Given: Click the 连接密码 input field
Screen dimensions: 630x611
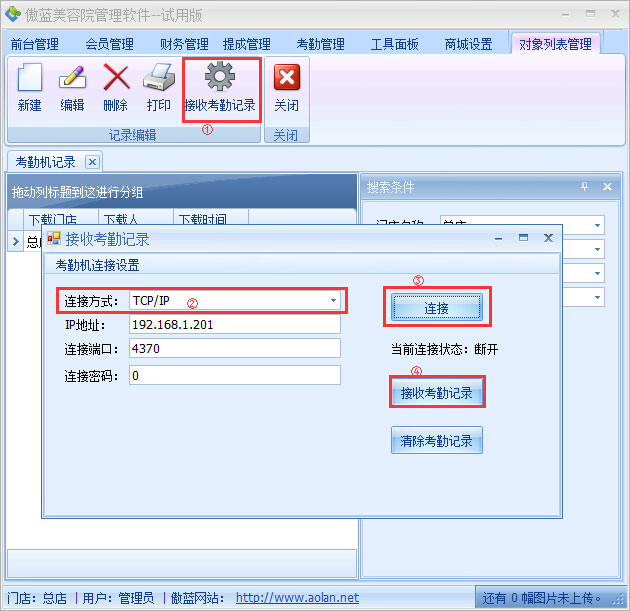Looking at the screenshot, I should tap(235, 375).
